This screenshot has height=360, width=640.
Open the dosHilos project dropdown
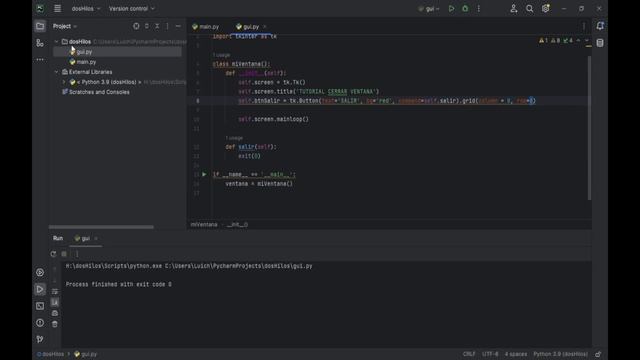(86, 9)
